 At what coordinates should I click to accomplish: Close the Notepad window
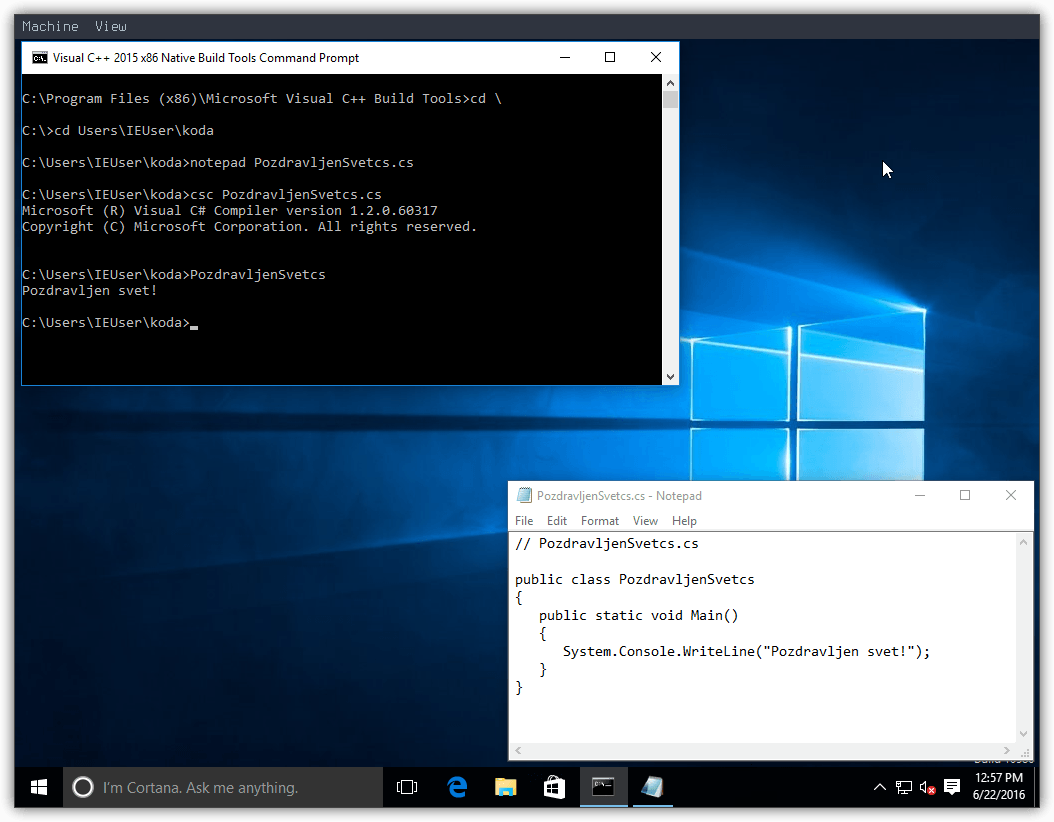(1010, 495)
